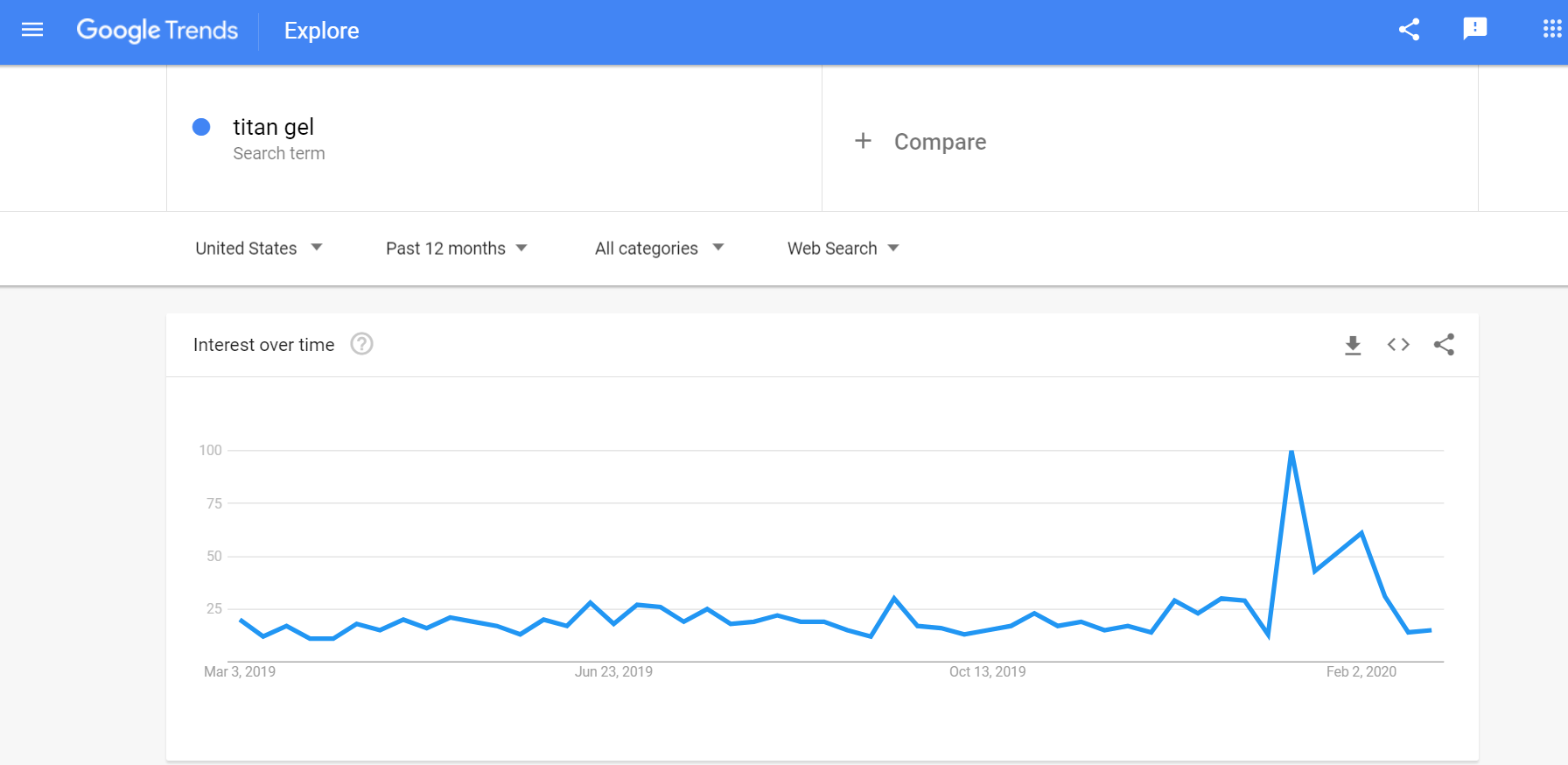This screenshot has height=765, width=1568.
Task: Open the Google apps grid
Action: [x=1551, y=30]
